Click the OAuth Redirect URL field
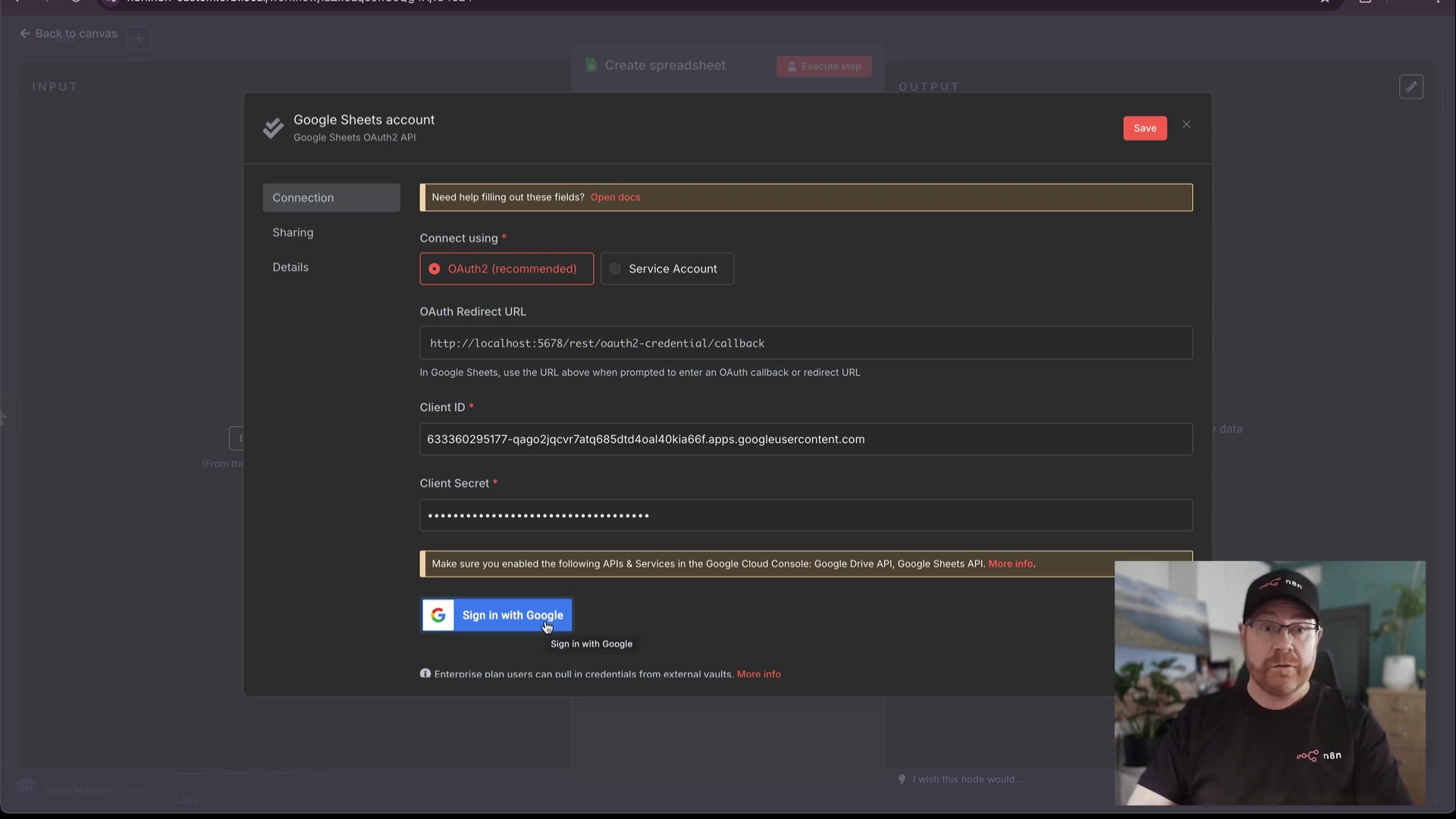 tap(805, 343)
